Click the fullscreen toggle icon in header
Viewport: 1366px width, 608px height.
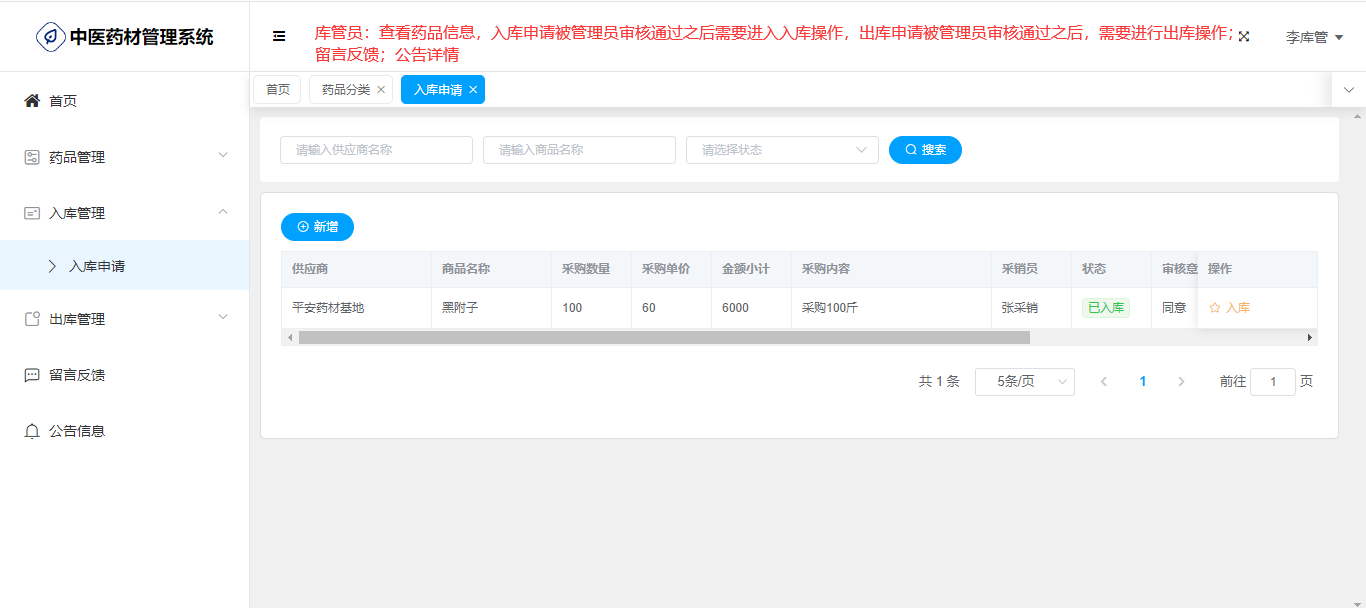pos(1244,36)
